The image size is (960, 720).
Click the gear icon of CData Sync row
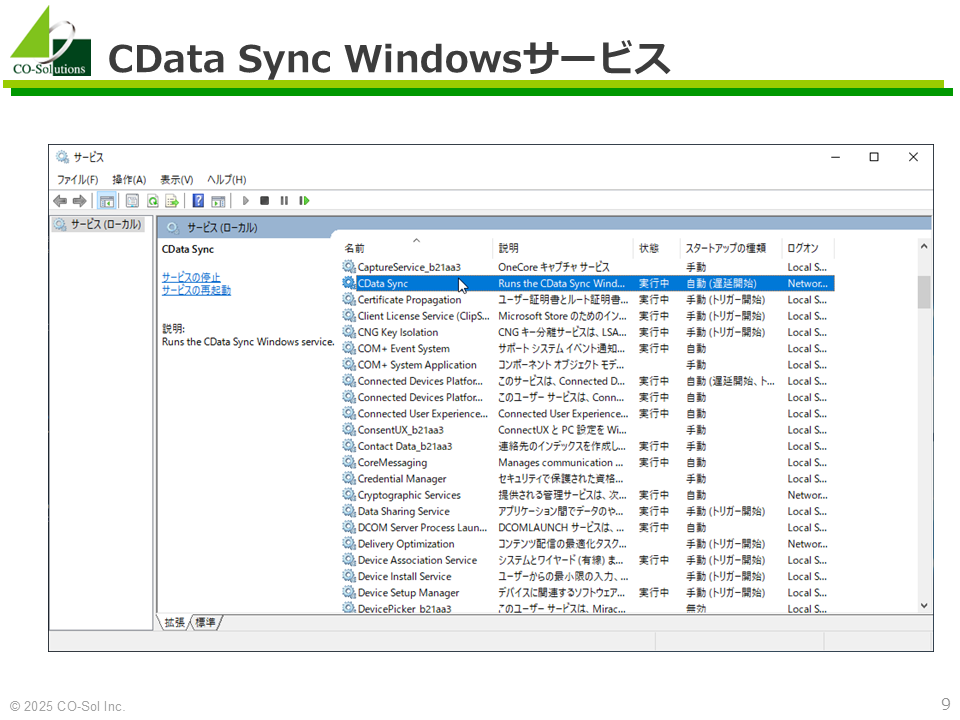point(349,283)
